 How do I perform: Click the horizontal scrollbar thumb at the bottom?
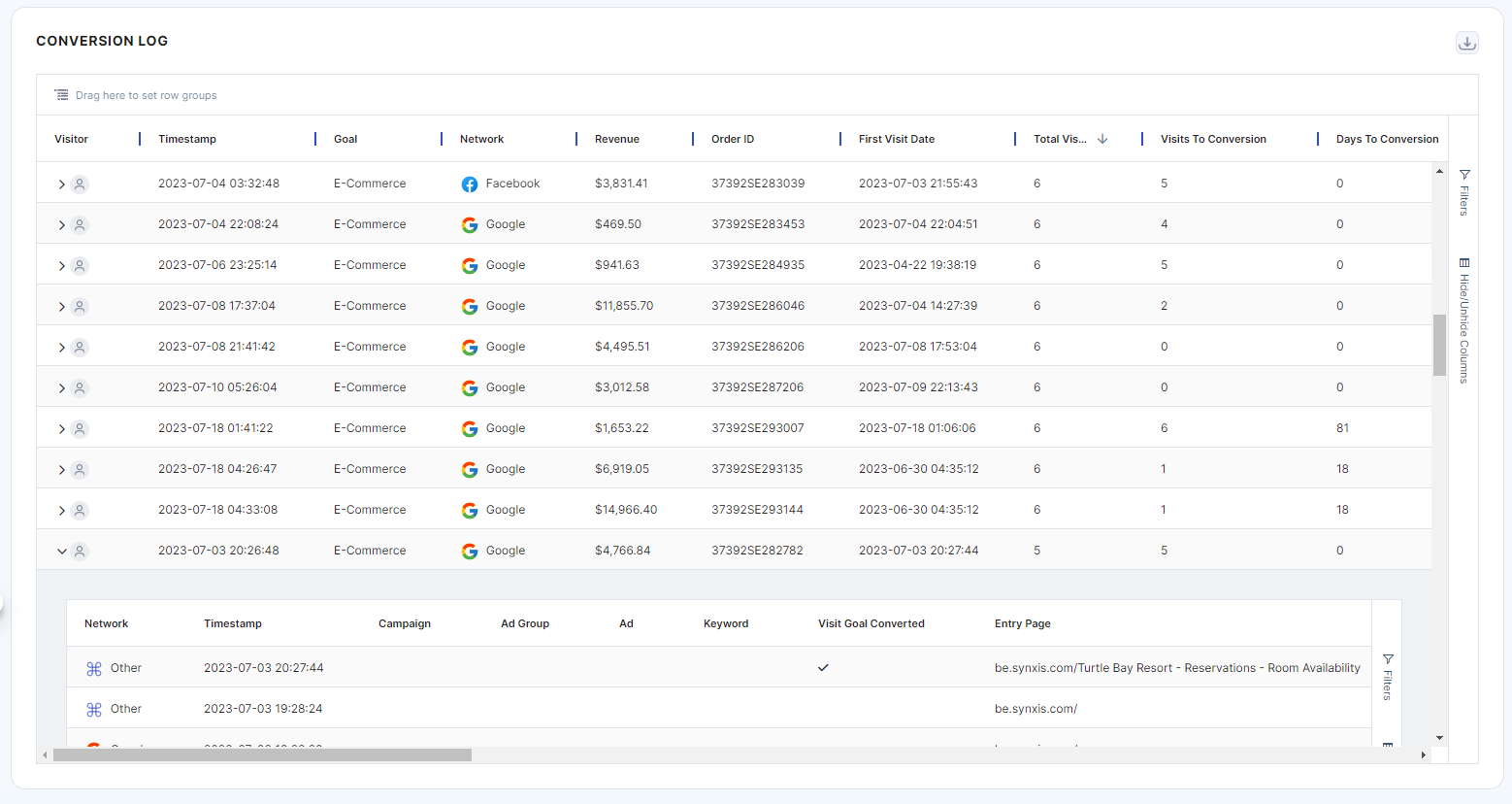pos(262,754)
